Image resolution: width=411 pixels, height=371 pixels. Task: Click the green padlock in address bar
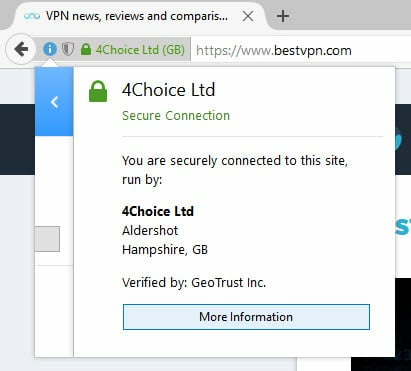(86, 49)
